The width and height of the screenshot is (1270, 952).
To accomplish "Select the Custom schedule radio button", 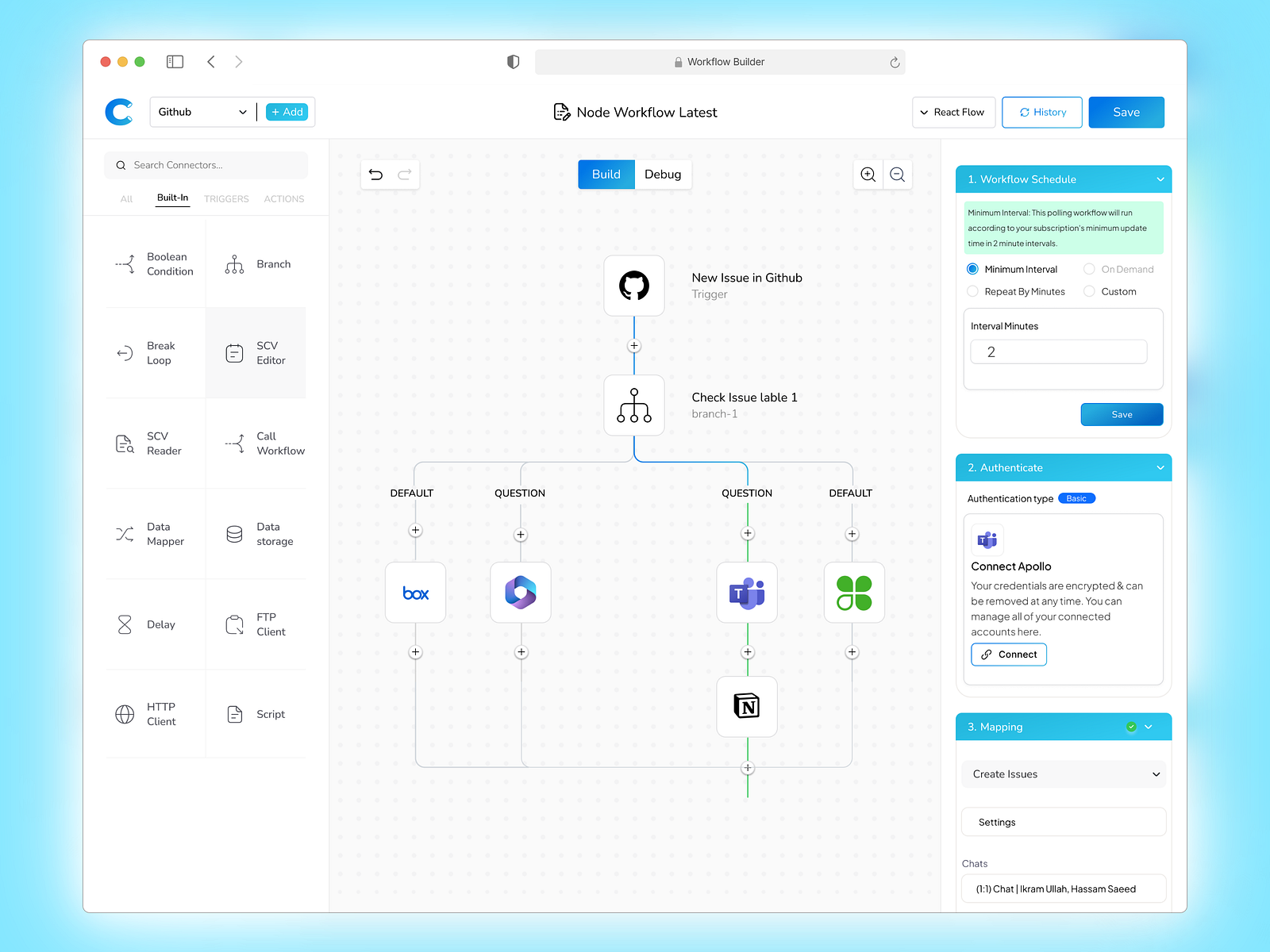I will point(1089,291).
